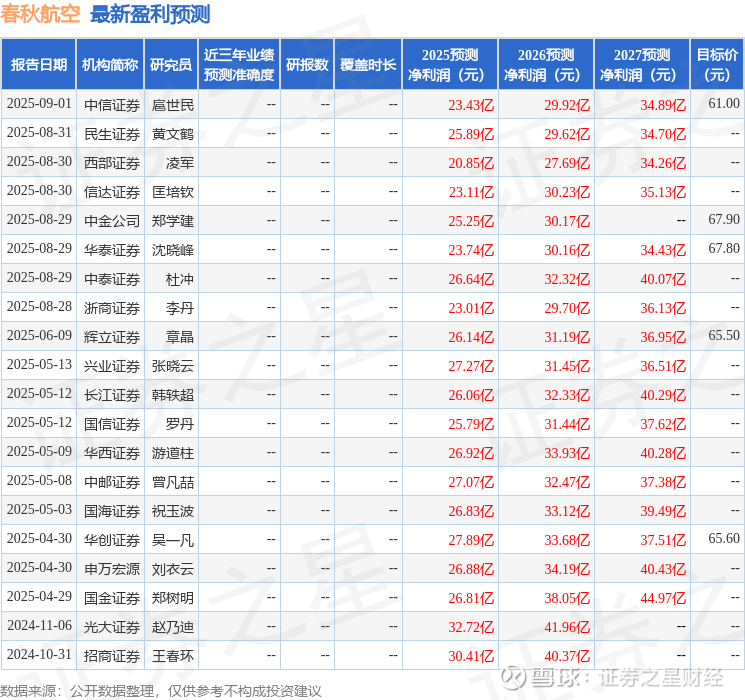Click analyst name 张晓云
745x700 pixels.
[x=173, y=366]
